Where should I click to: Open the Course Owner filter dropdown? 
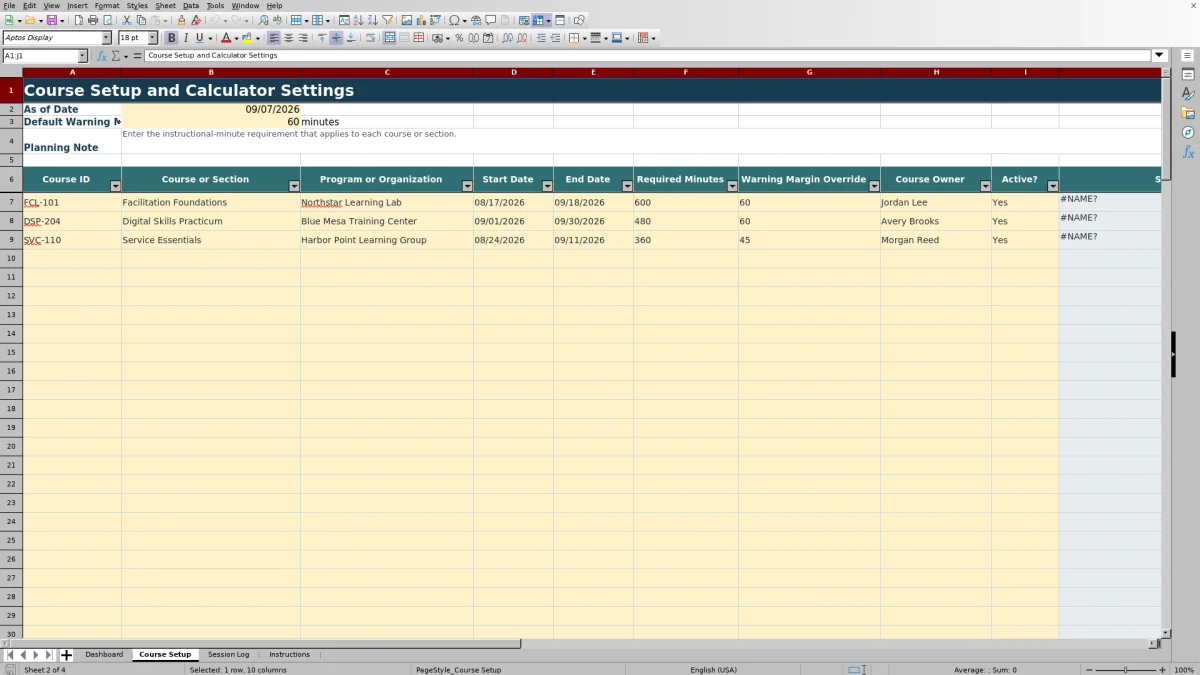pos(985,186)
